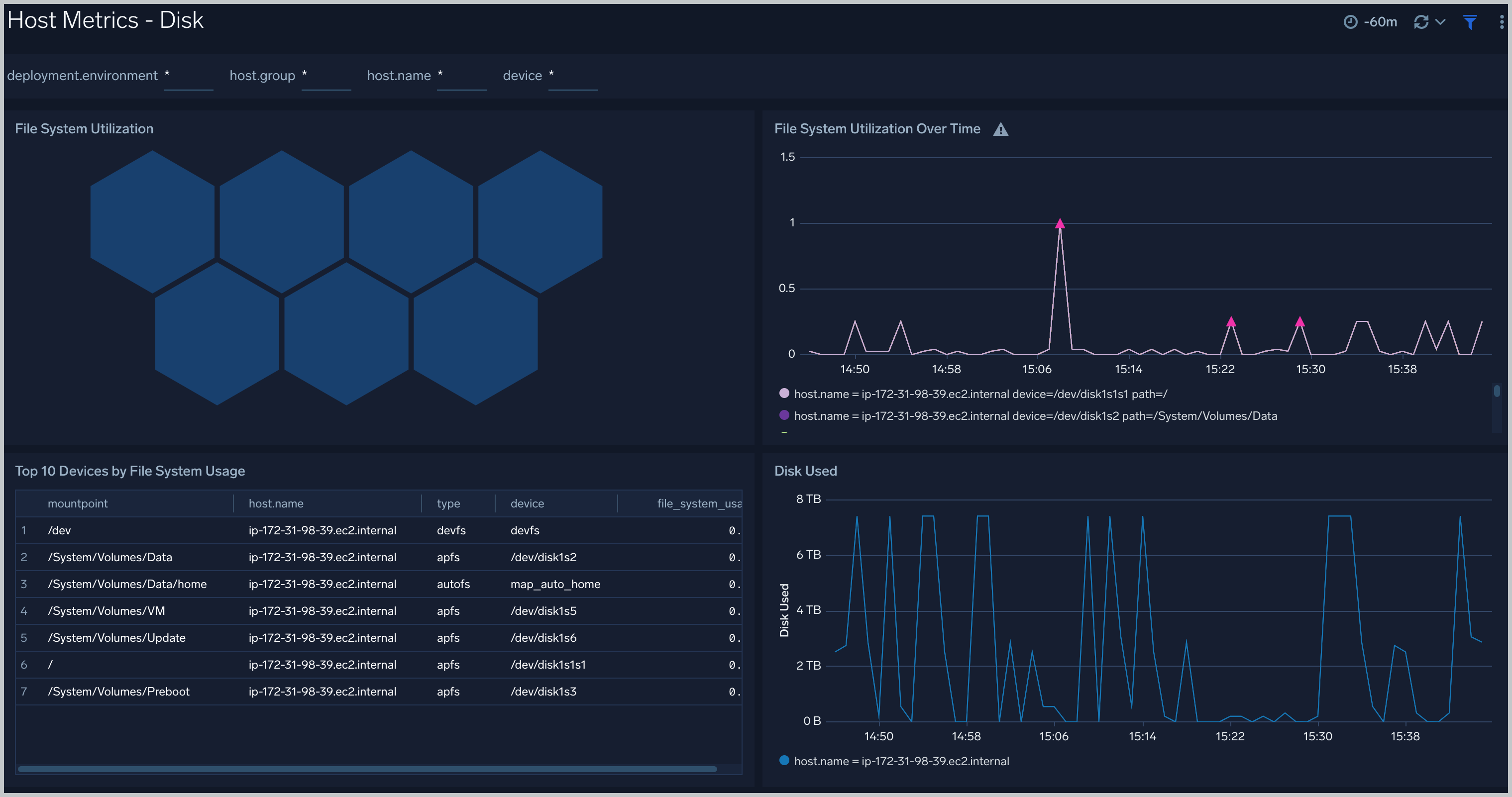This screenshot has width=1512, height=797.
Task: Select the /dev row in Top 10 Devices table
Action: pos(380,530)
